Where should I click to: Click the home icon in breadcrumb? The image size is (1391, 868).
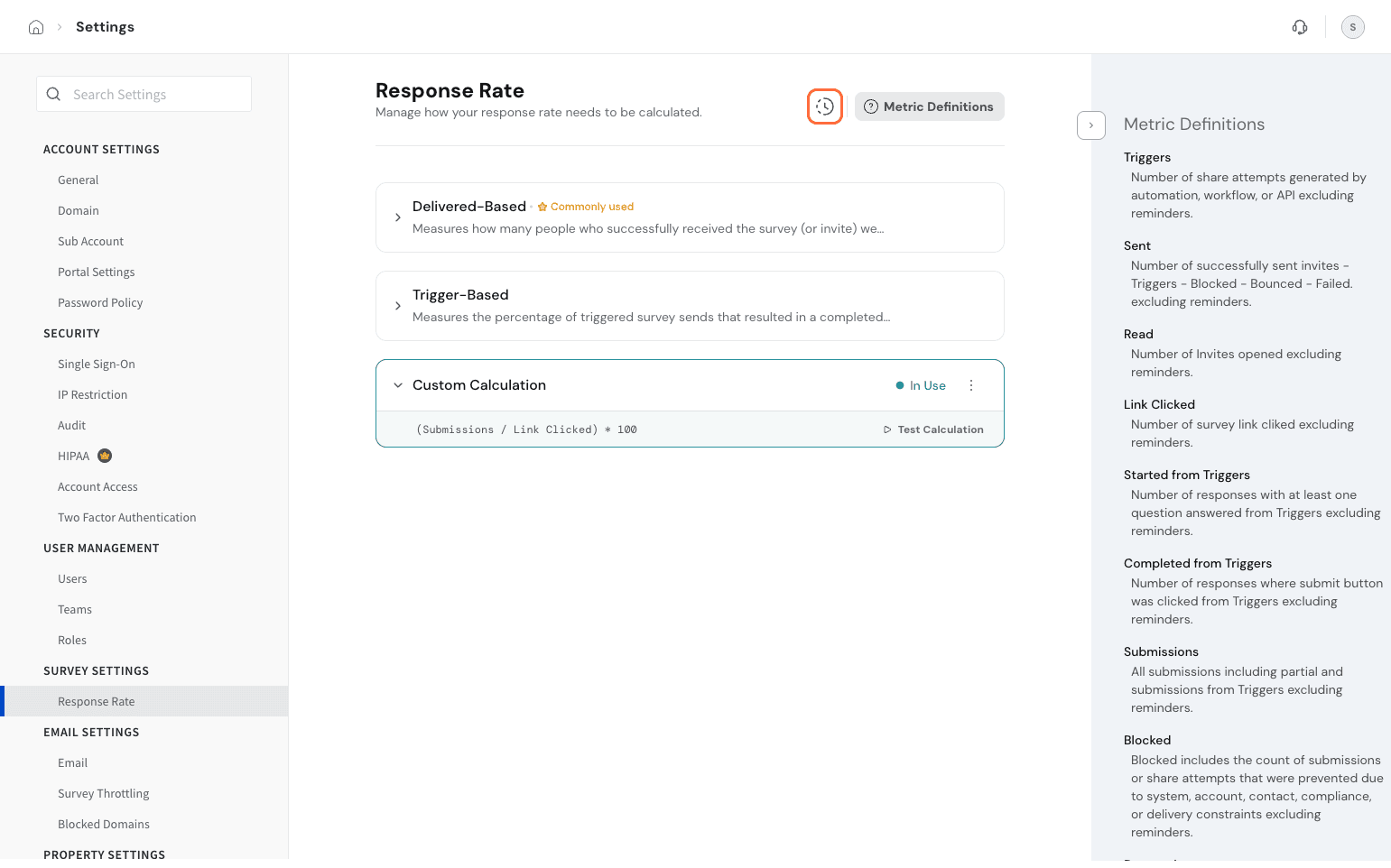36,27
